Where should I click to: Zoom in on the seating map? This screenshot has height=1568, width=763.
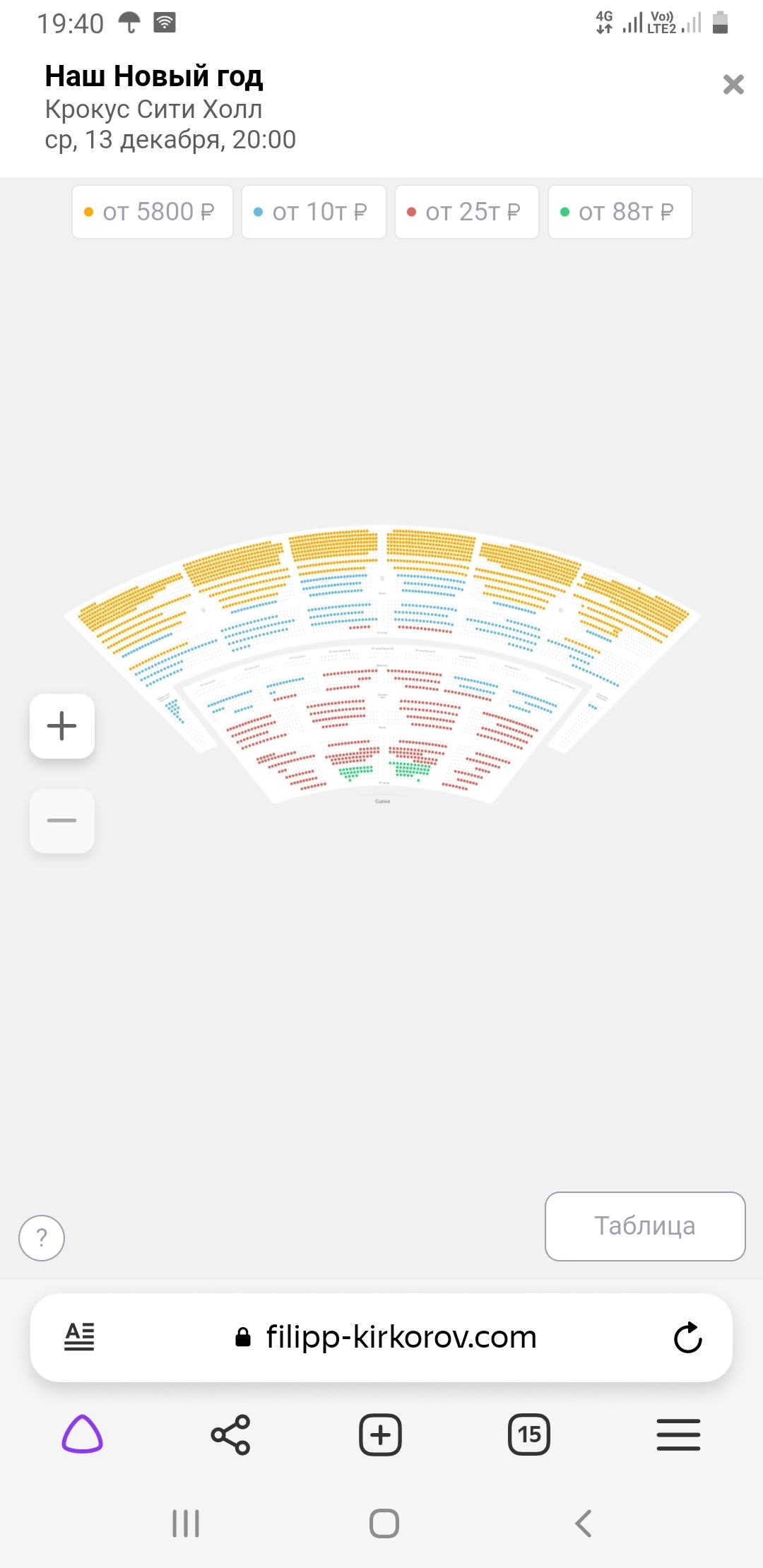pos(62,726)
